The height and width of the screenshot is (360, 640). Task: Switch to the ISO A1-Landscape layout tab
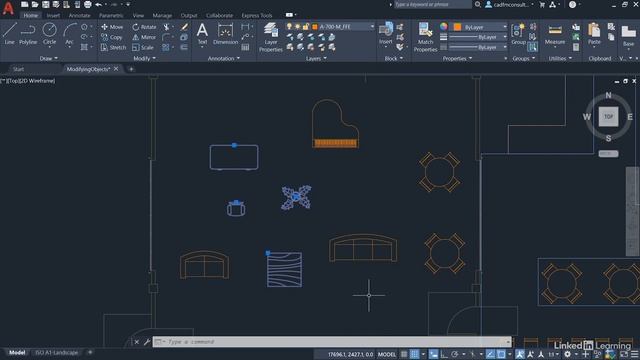pos(56,353)
